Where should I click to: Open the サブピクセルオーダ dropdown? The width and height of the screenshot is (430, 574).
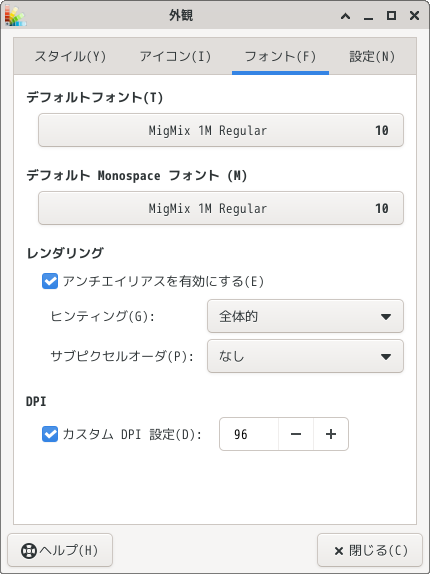click(305, 356)
